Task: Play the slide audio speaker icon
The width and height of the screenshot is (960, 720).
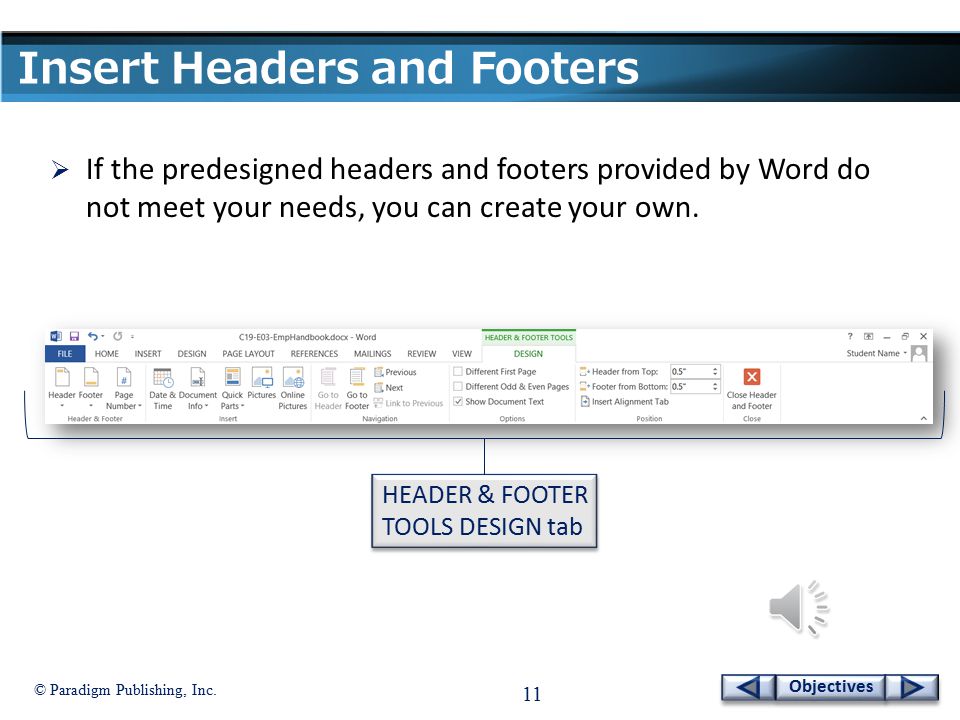Action: coord(799,608)
